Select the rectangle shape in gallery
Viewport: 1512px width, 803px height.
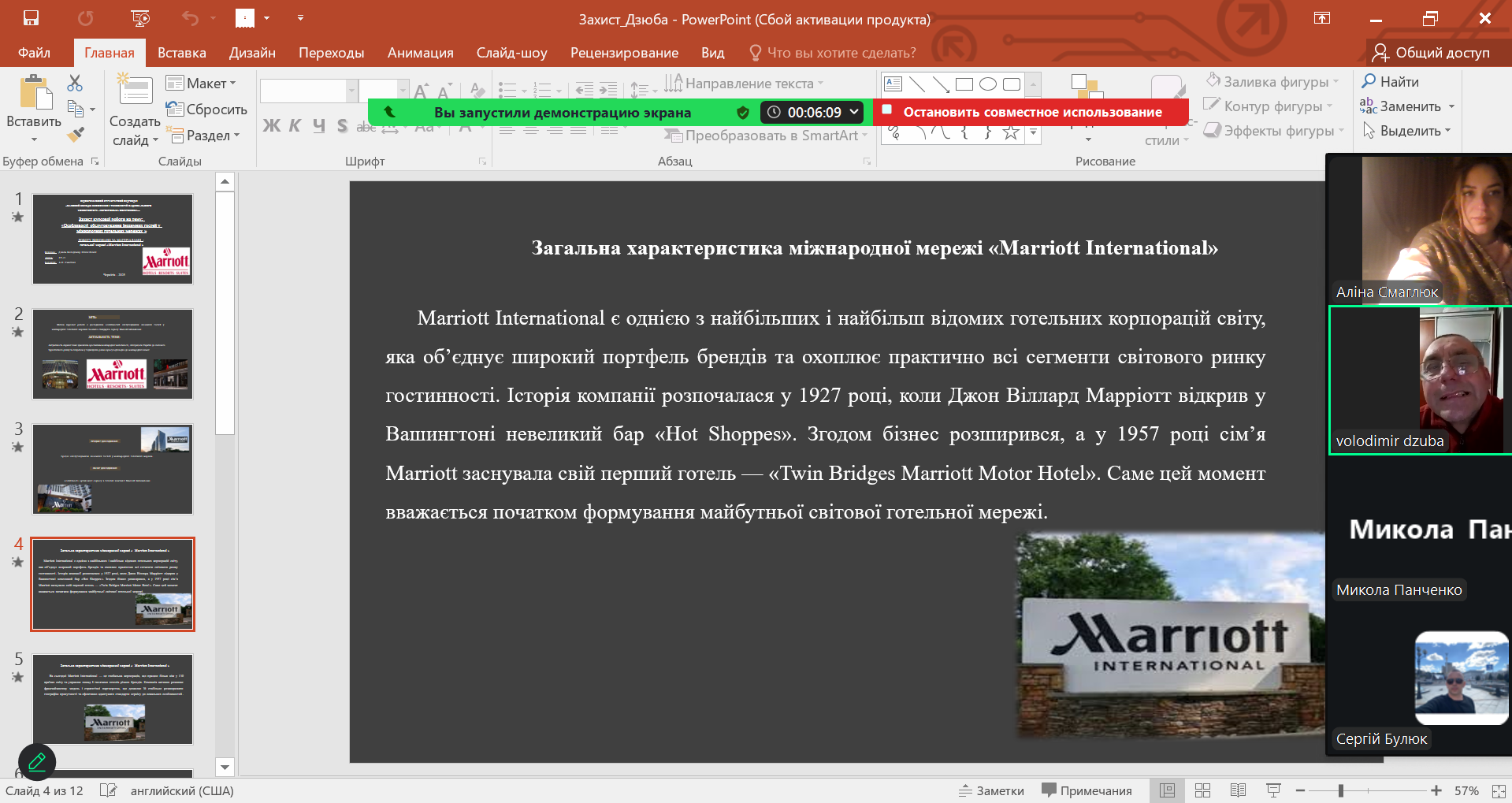[x=964, y=84]
